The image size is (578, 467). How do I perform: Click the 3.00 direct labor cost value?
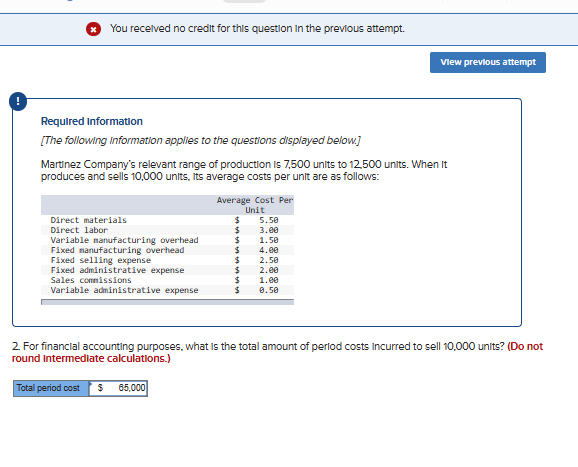pyautogui.click(x=269, y=230)
